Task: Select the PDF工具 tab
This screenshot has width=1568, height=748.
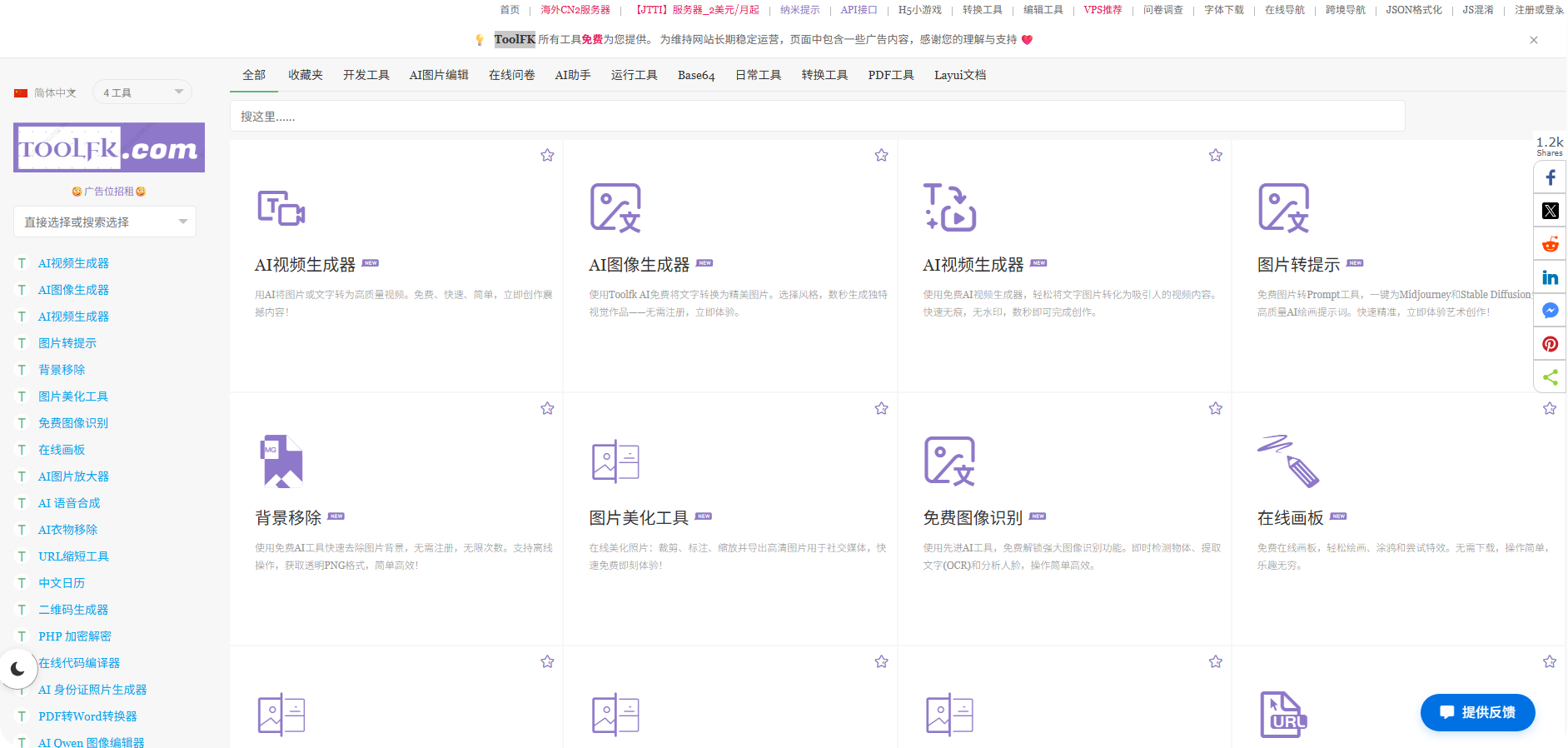Action: (x=891, y=75)
